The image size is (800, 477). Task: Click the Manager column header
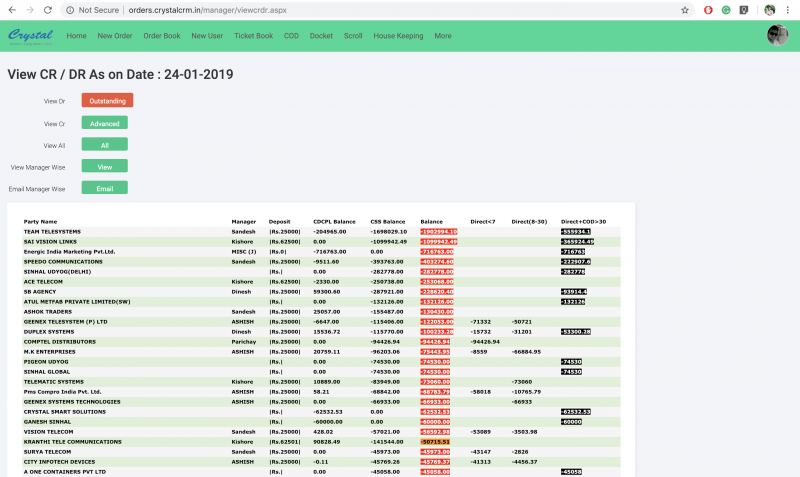tap(243, 221)
